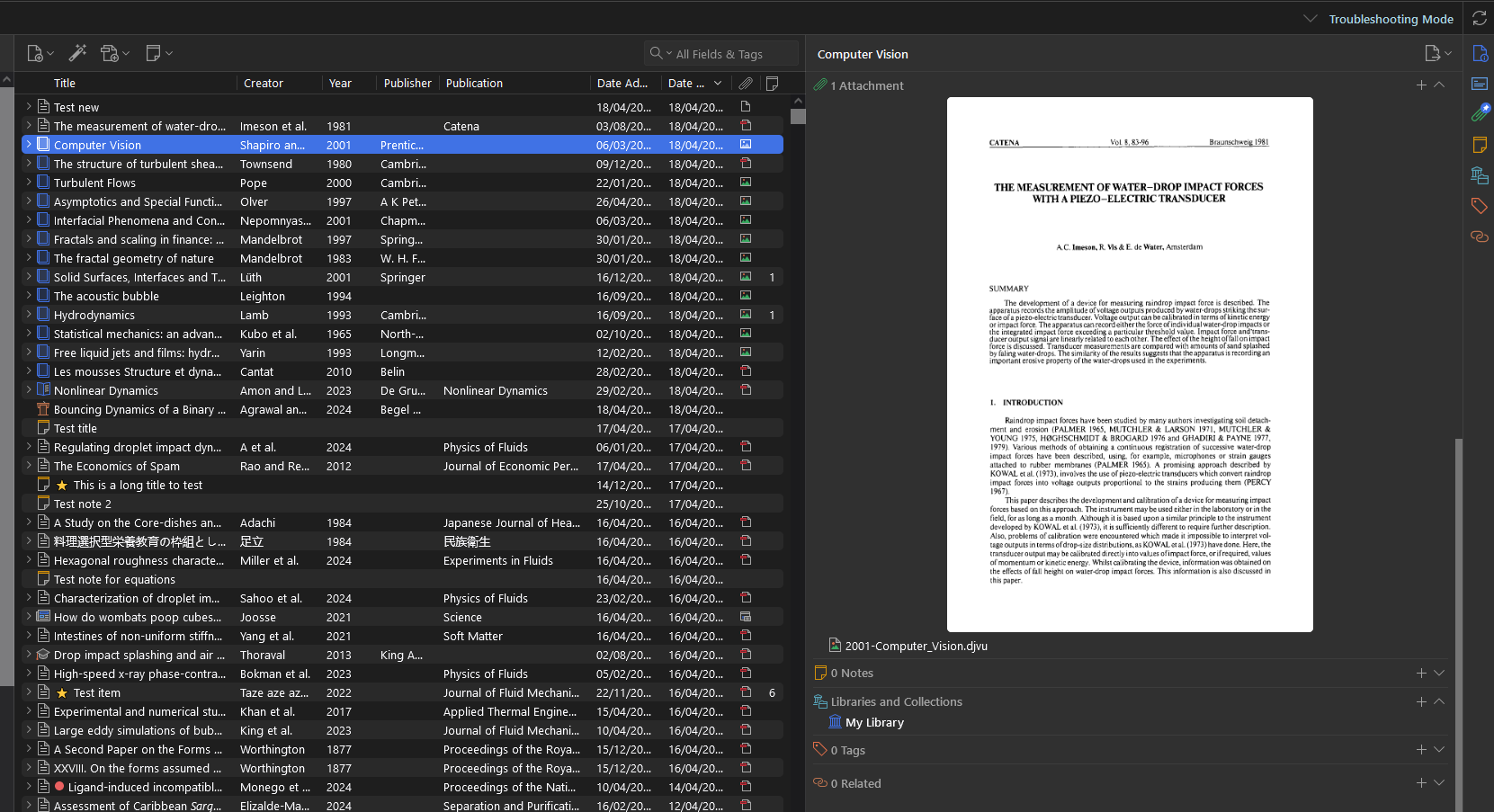
Task: Sort items by the Date Modified column
Action: [x=694, y=83]
